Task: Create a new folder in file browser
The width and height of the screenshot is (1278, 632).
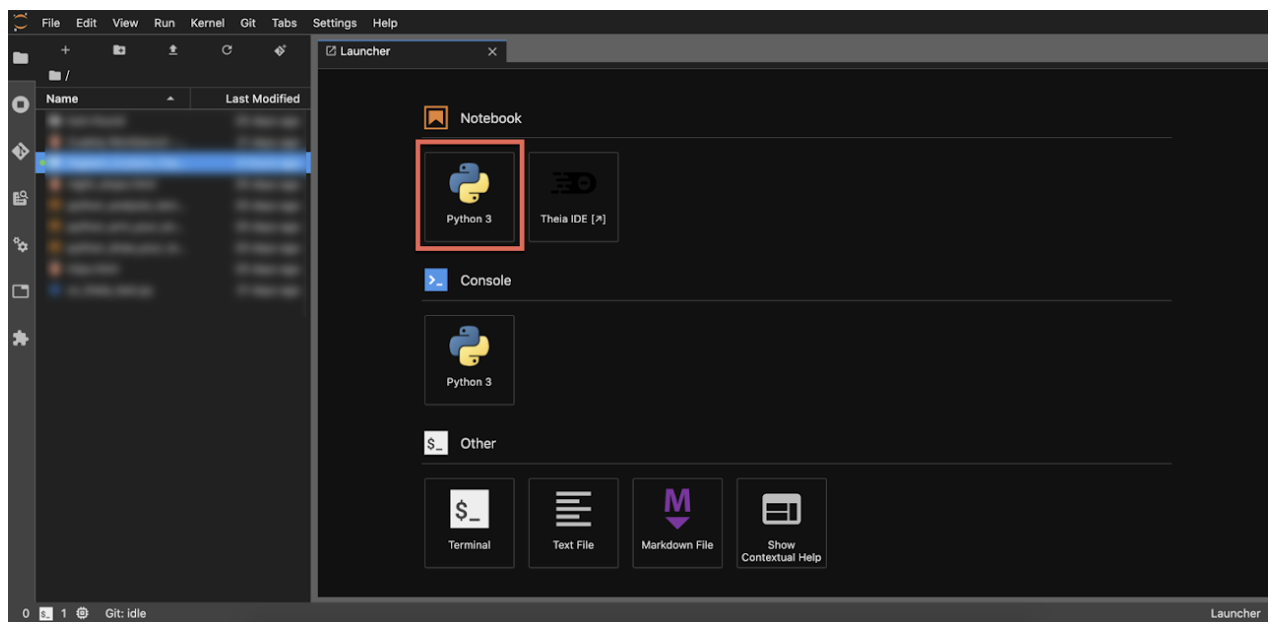Action: (119, 50)
